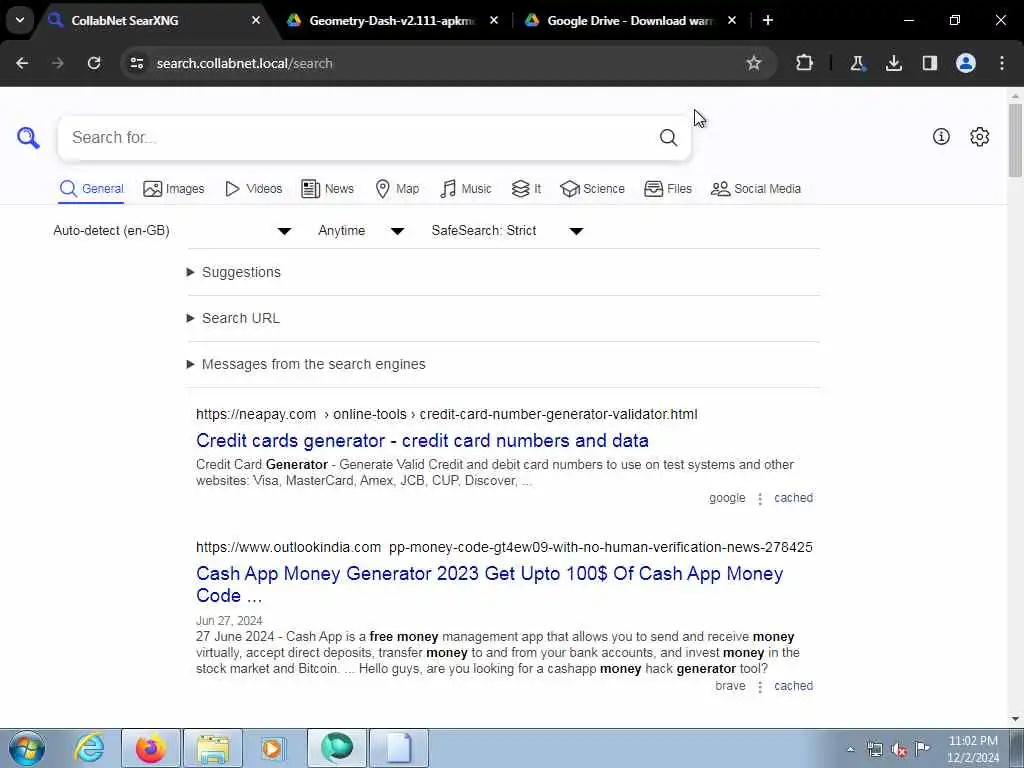The image size is (1024, 768).
Task: Select the Science search category
Action: tap(592, 189)
